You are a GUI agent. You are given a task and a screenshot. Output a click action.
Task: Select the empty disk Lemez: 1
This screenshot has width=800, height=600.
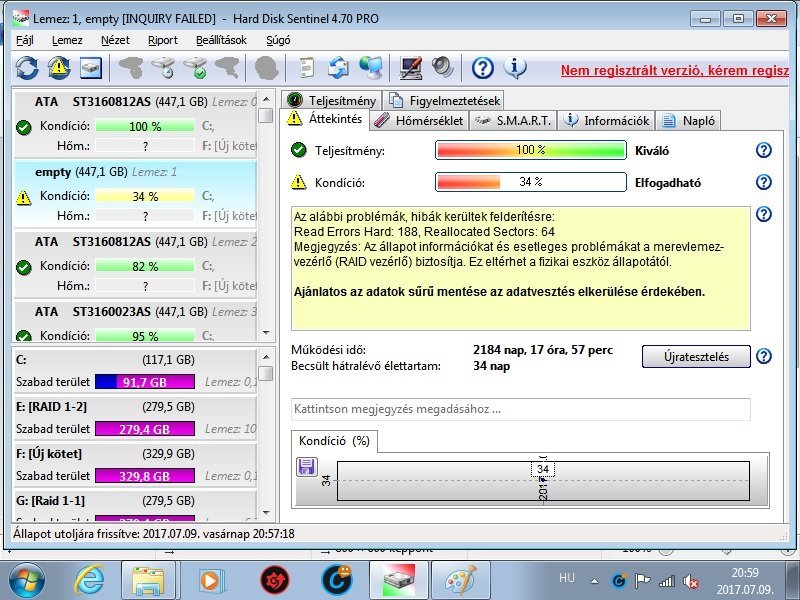[x=135, y=194]
